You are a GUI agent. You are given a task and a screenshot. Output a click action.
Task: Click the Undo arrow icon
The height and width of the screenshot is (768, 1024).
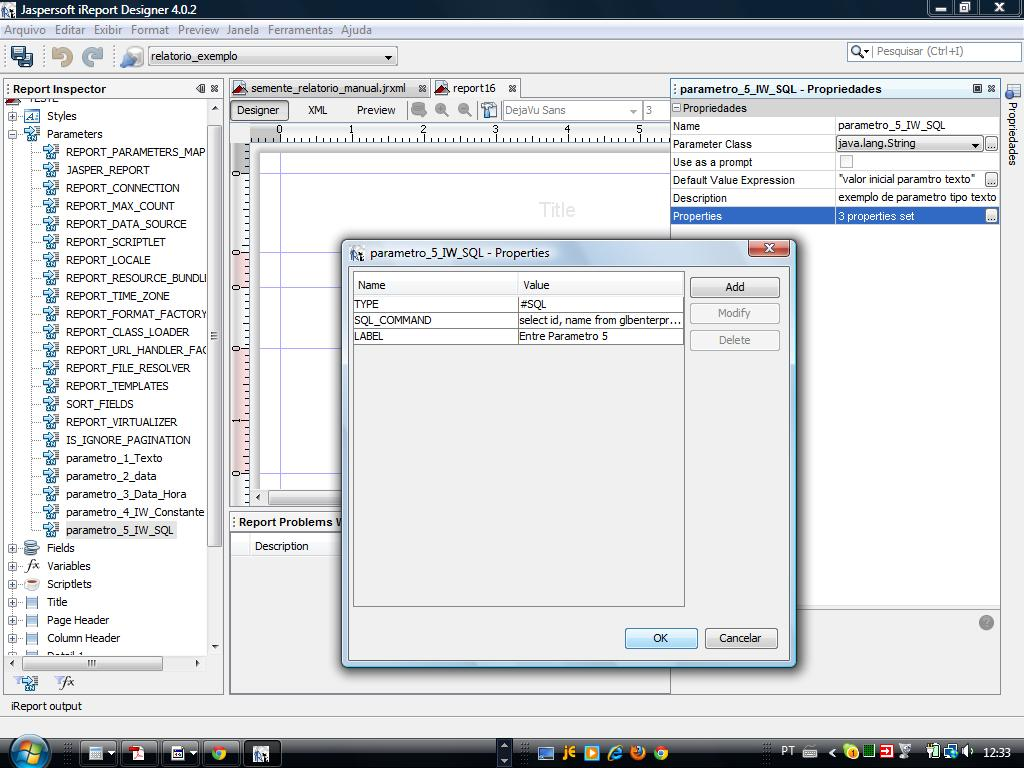(x=62, y=57)
